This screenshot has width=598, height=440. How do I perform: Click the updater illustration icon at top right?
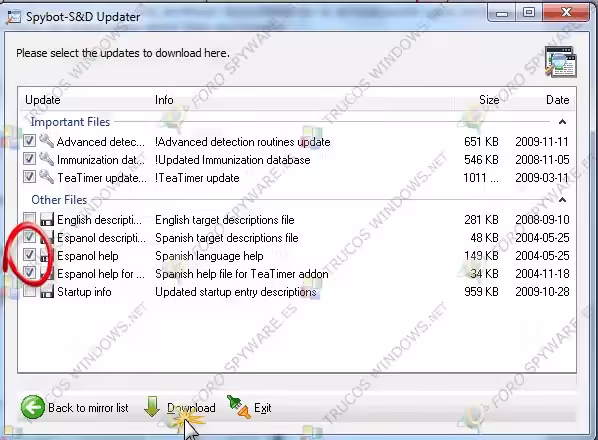point(560,62)
